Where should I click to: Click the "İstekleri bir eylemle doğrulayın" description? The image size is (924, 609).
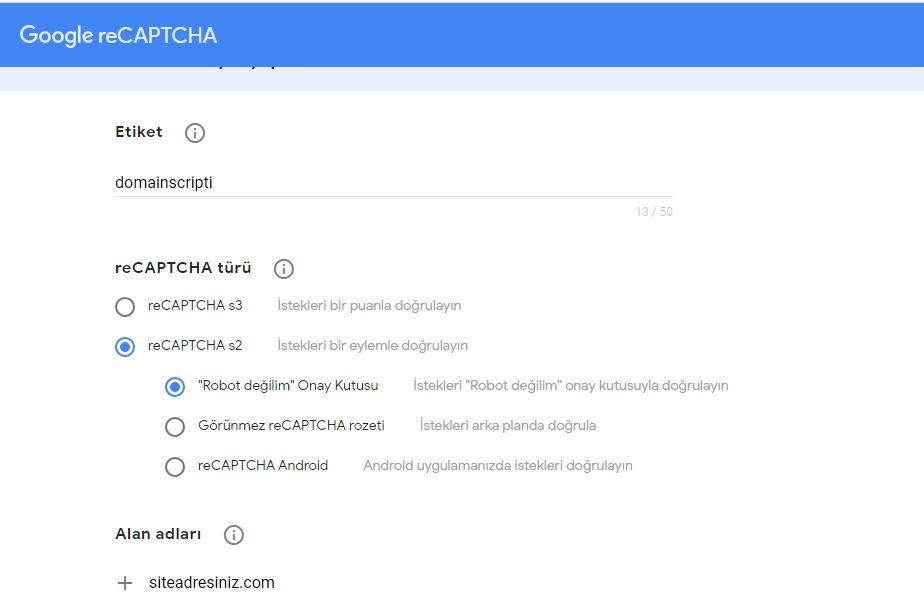coord(372,345)
